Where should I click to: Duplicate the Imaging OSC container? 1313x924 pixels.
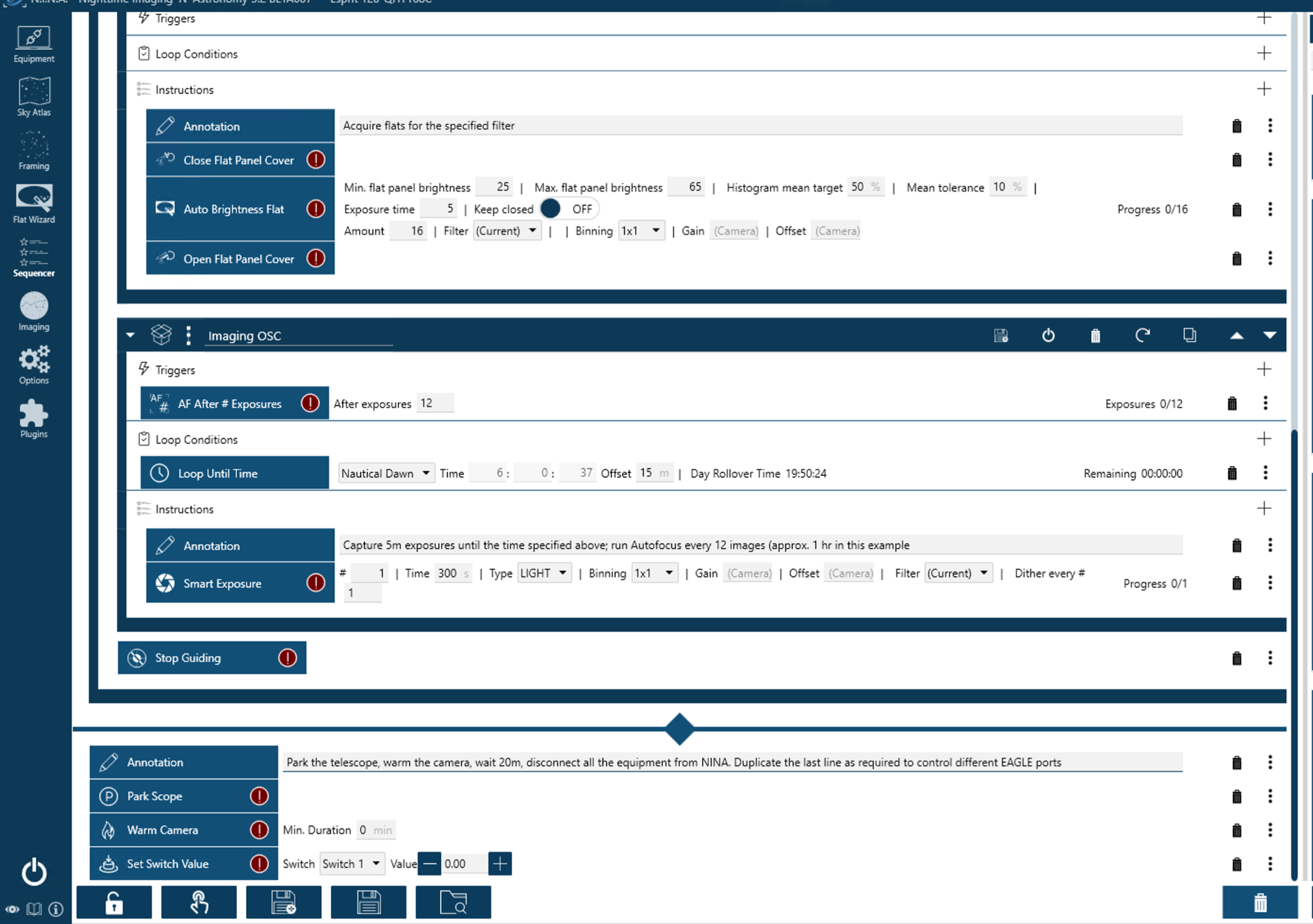point(1189,335)
